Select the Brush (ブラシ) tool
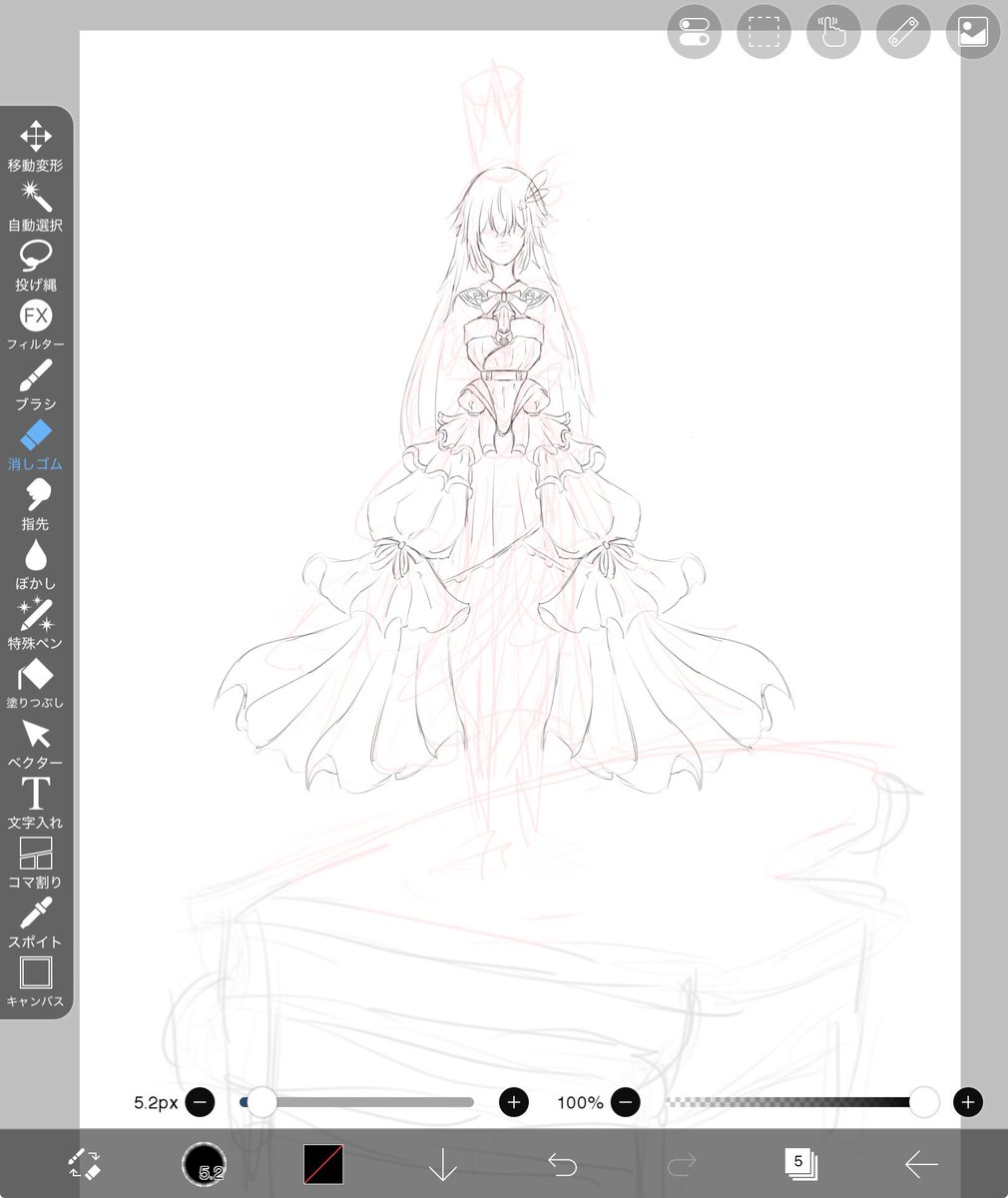 [36, 385]
